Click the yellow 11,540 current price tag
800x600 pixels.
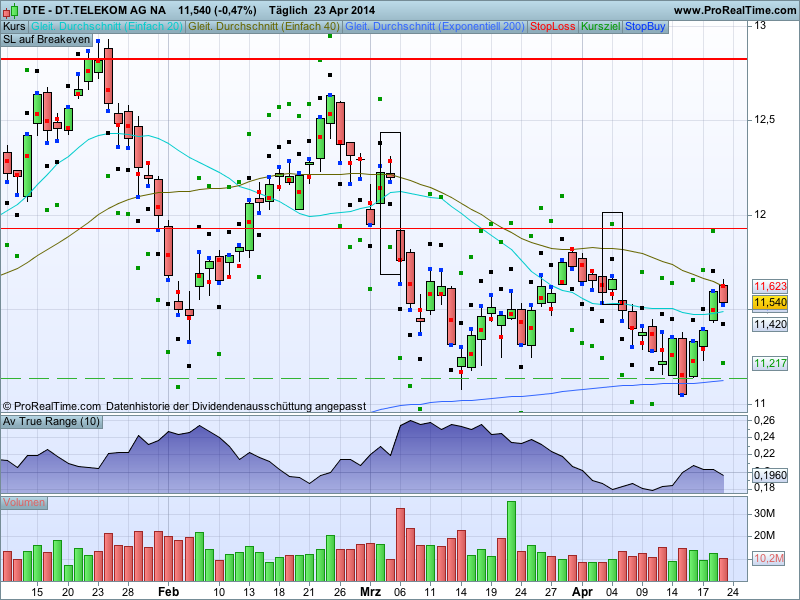pyautogui.click(x=770, y=303)
